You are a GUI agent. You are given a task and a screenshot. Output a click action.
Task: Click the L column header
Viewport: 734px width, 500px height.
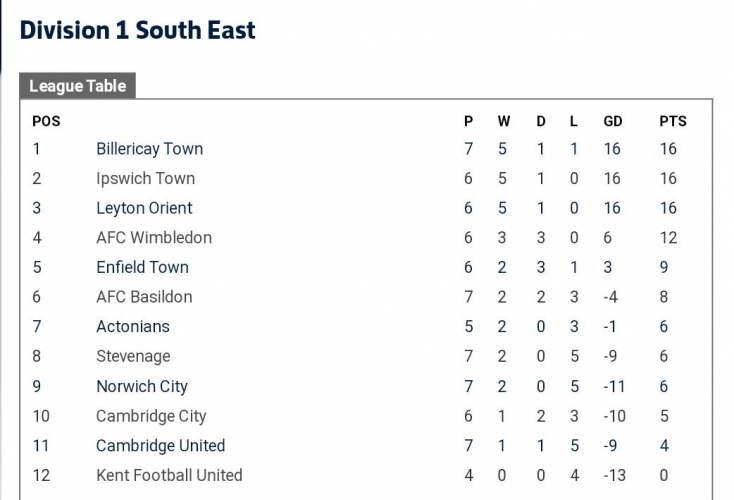coord(573,121)
